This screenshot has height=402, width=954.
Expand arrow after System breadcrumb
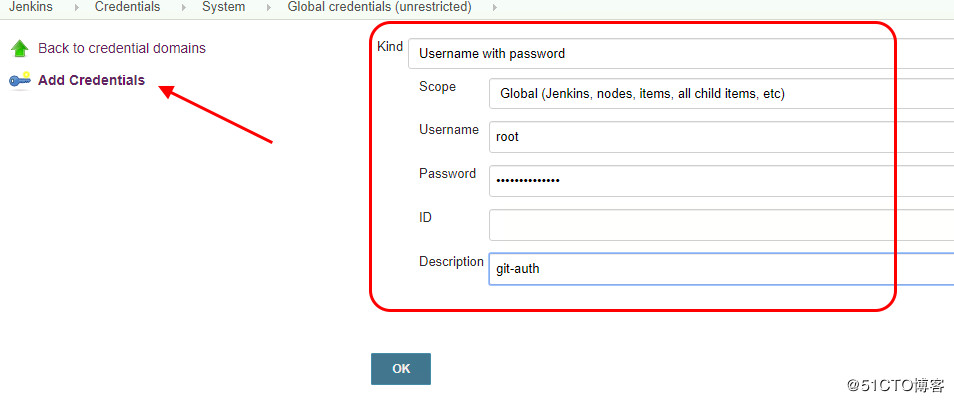click(268, 7)
